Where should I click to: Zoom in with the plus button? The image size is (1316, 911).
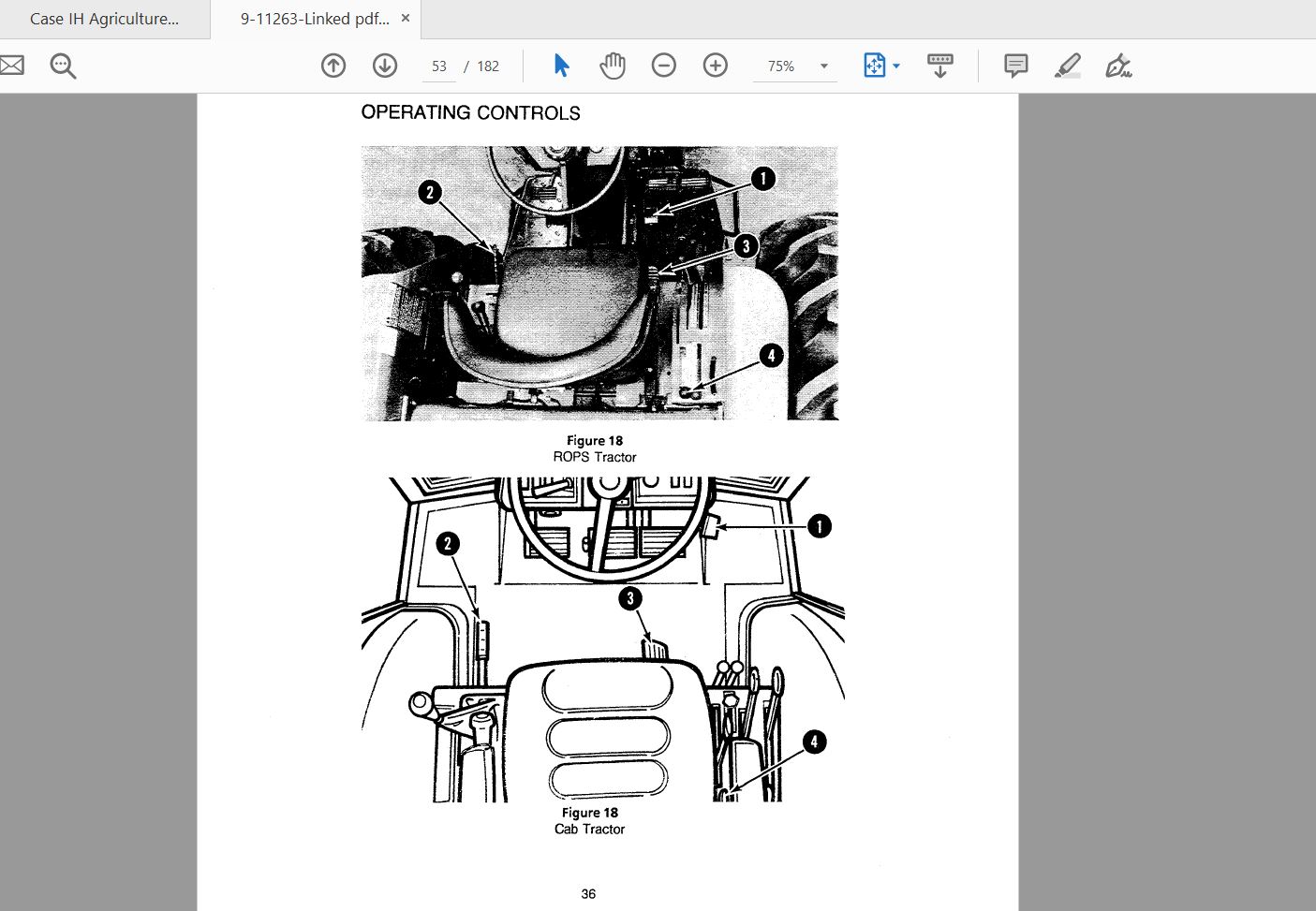click(716, 66)
